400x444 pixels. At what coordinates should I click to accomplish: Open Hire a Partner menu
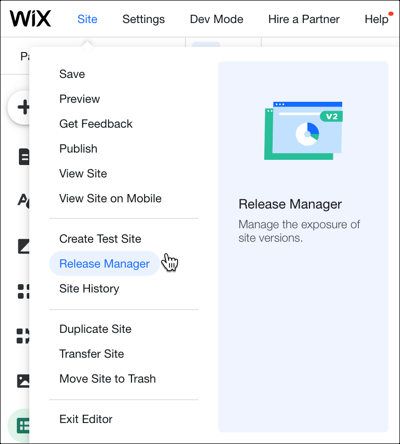click(x=304, y=19)
